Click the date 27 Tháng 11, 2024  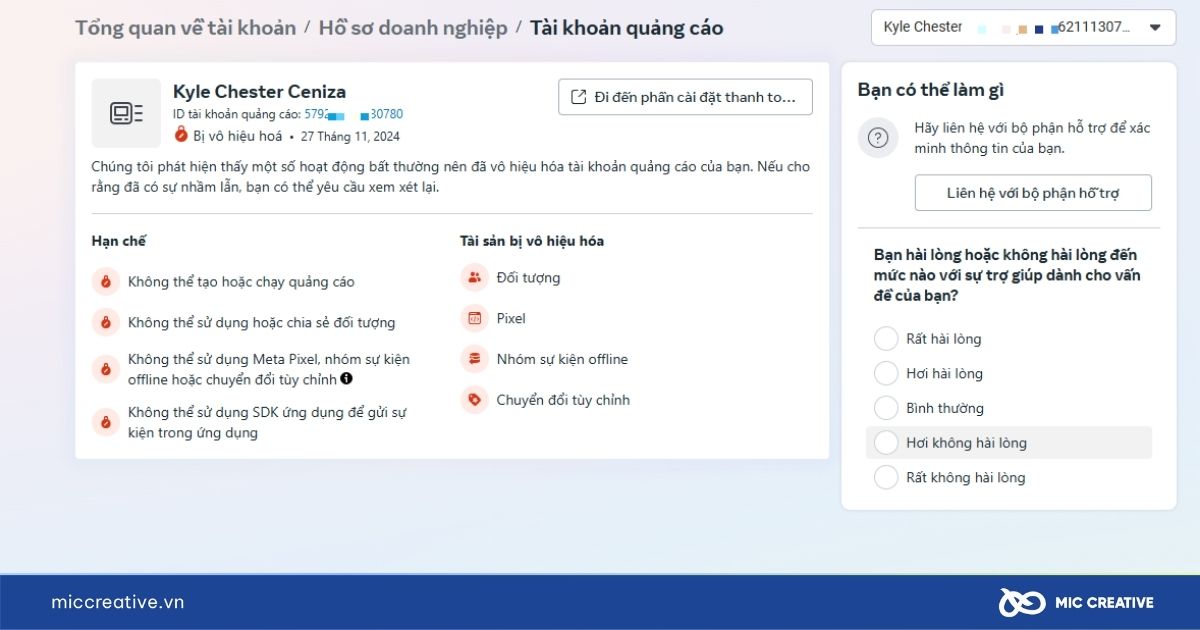[350, 136]
